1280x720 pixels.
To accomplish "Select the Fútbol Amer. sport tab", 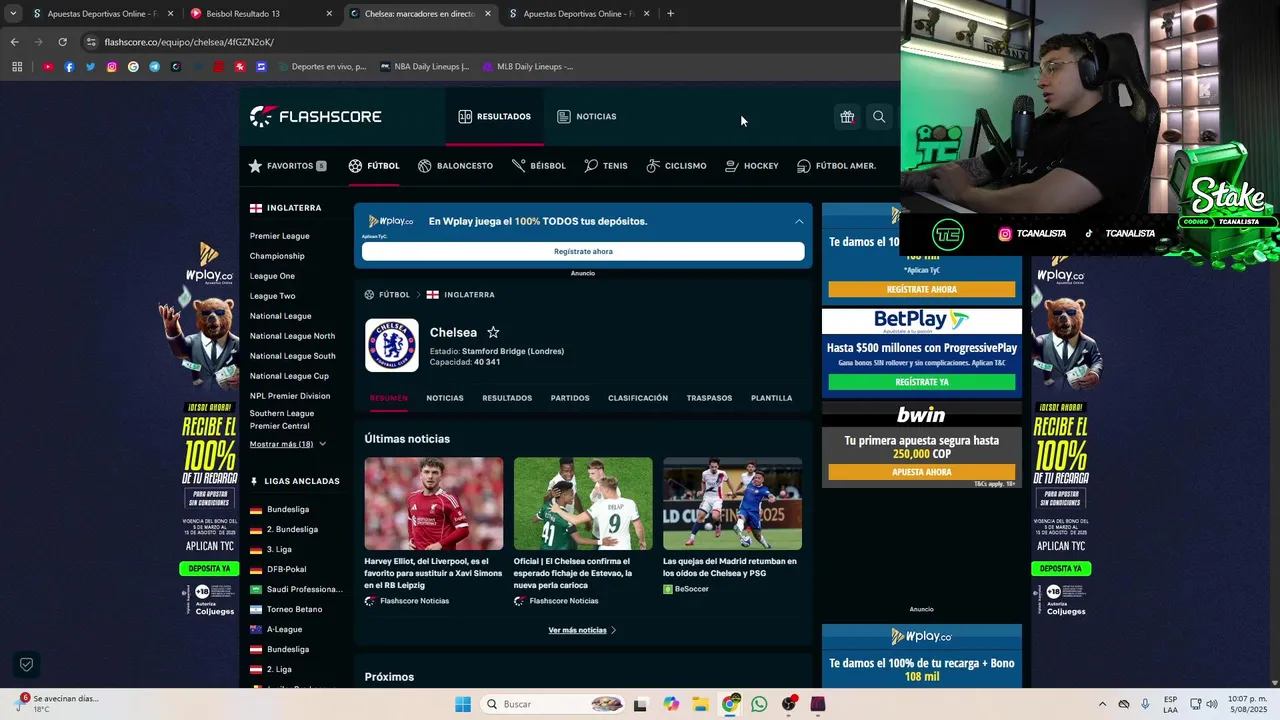I will 836,166.
